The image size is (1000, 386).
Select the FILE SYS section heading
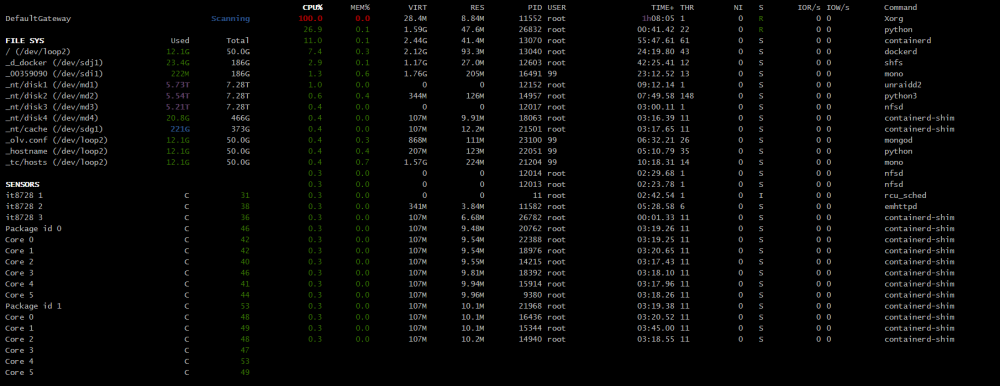point(24,41)
